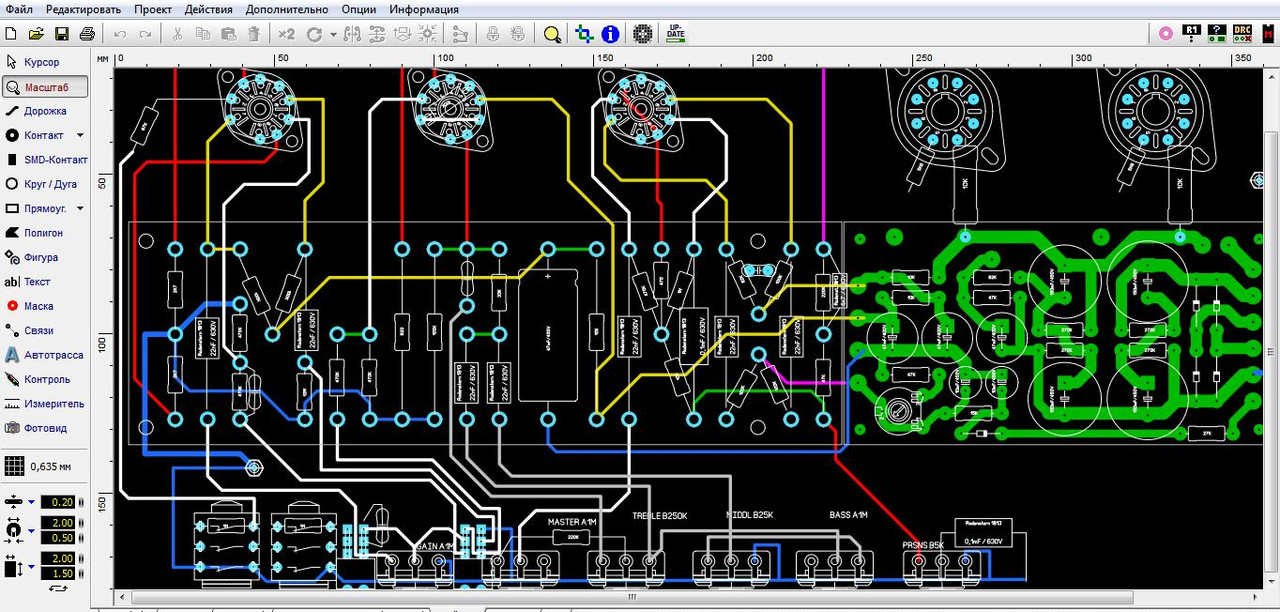
Task: Duplicate selection with the x2 icon
Action: tap(286, 34)
